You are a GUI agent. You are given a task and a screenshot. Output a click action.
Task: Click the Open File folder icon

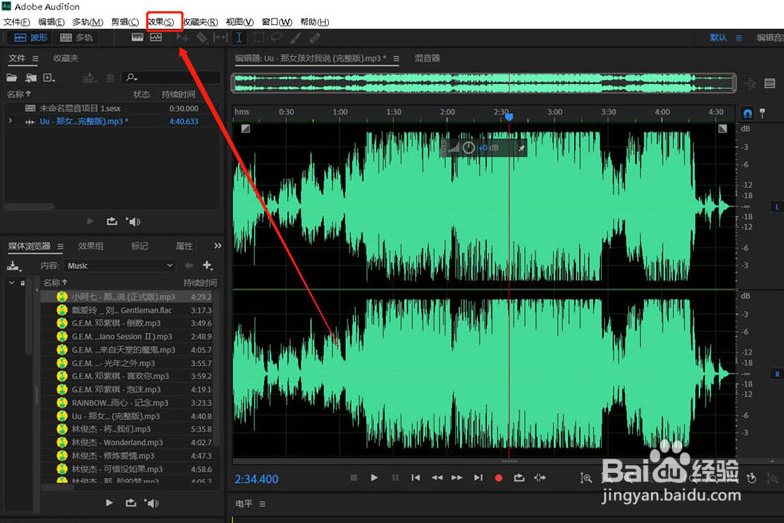12,78
